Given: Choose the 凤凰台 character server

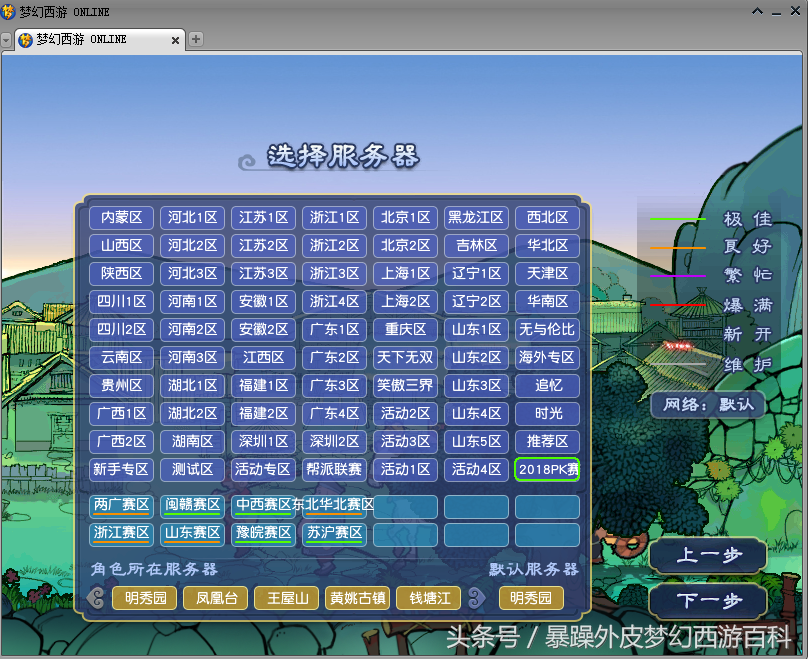Looking at the screenshot, I should click(x=216, y=598).
